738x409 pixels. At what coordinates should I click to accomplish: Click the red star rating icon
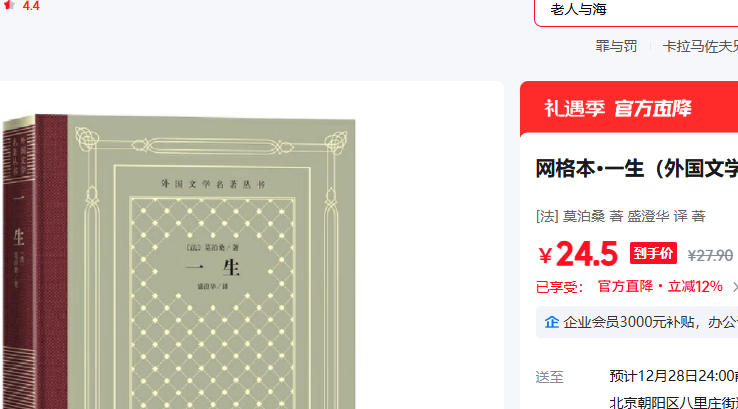point(9,6)
